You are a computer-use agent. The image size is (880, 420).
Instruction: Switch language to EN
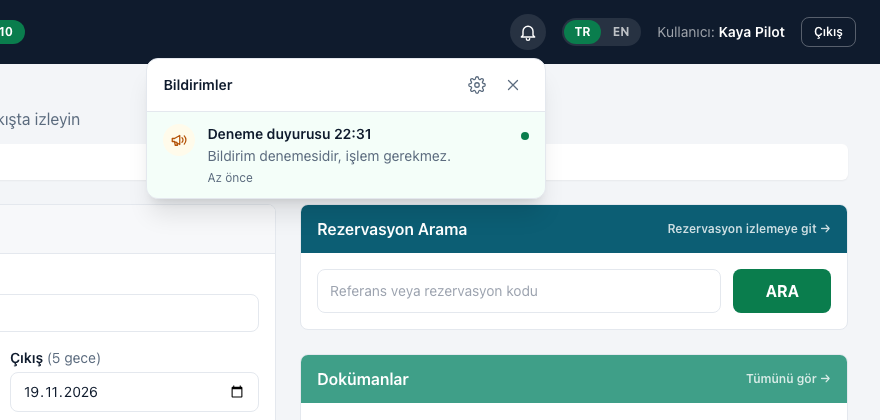coord(621,32)
